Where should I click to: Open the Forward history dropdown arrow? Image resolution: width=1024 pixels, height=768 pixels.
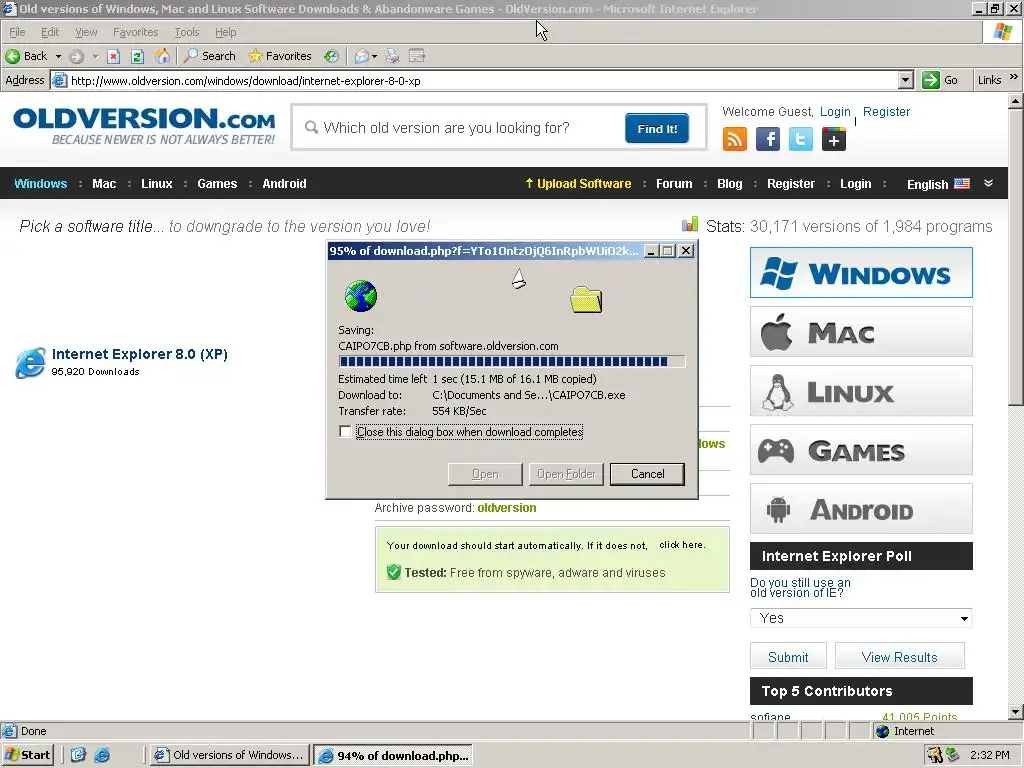coord(95,57)
